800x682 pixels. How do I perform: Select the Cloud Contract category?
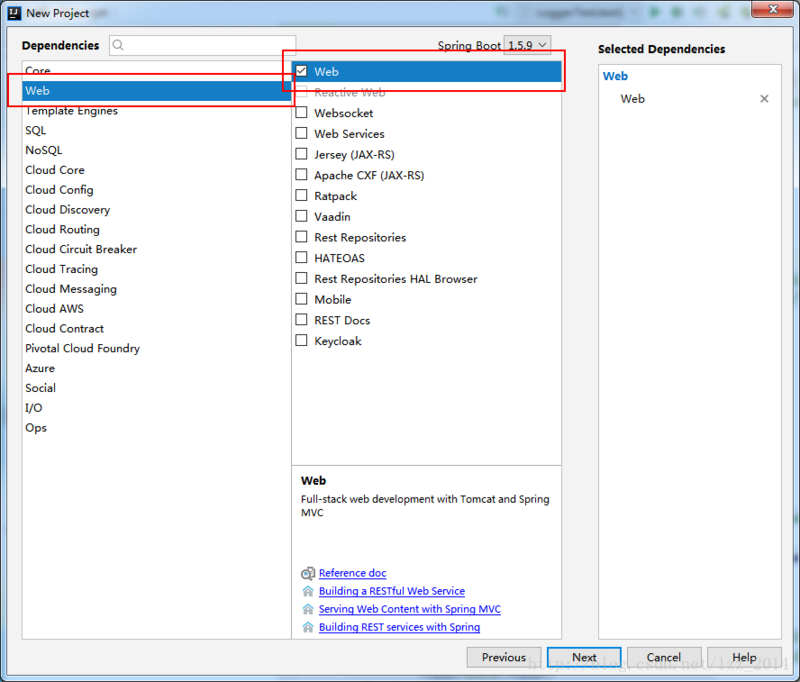click(156, 329)
